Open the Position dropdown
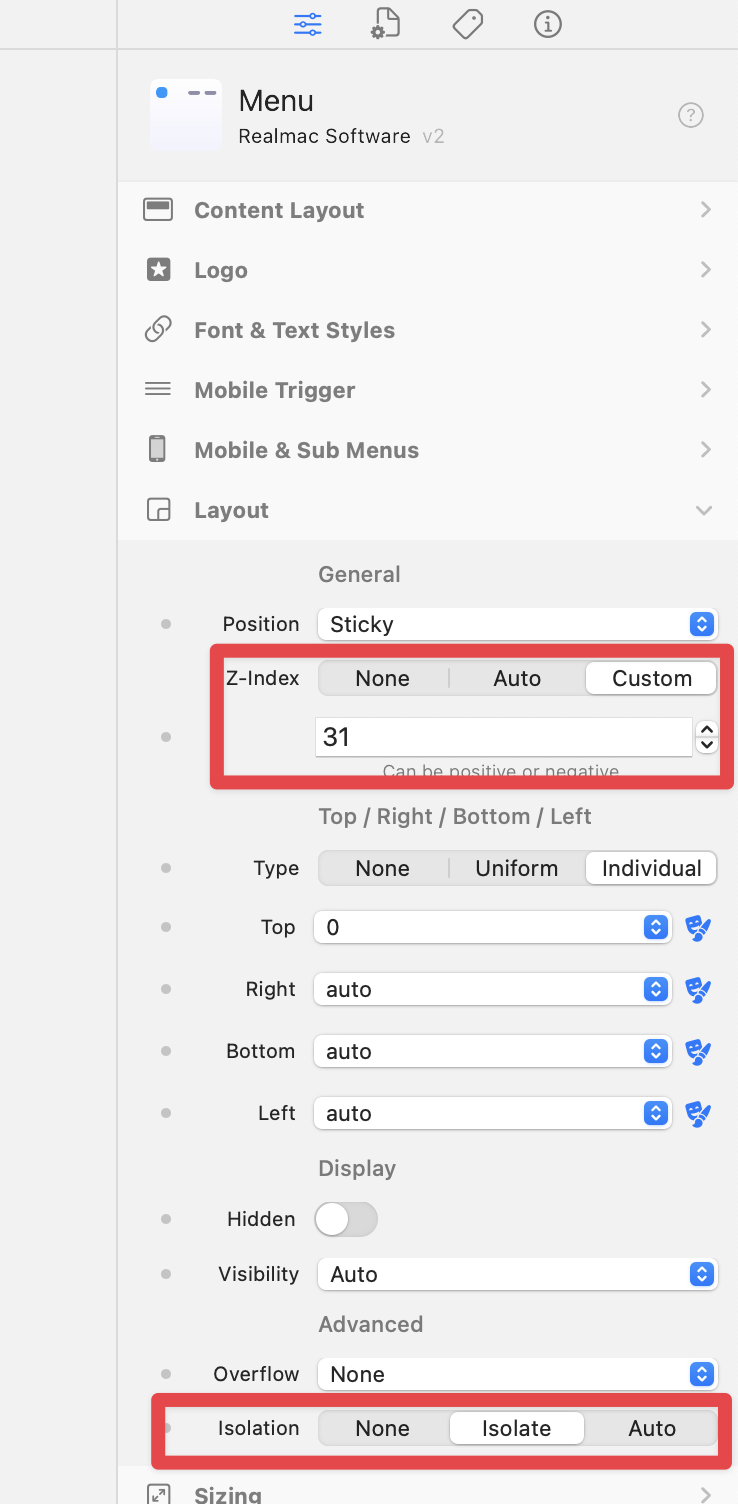This screenshot has height=1504, width=738. (x=517, y=624)
